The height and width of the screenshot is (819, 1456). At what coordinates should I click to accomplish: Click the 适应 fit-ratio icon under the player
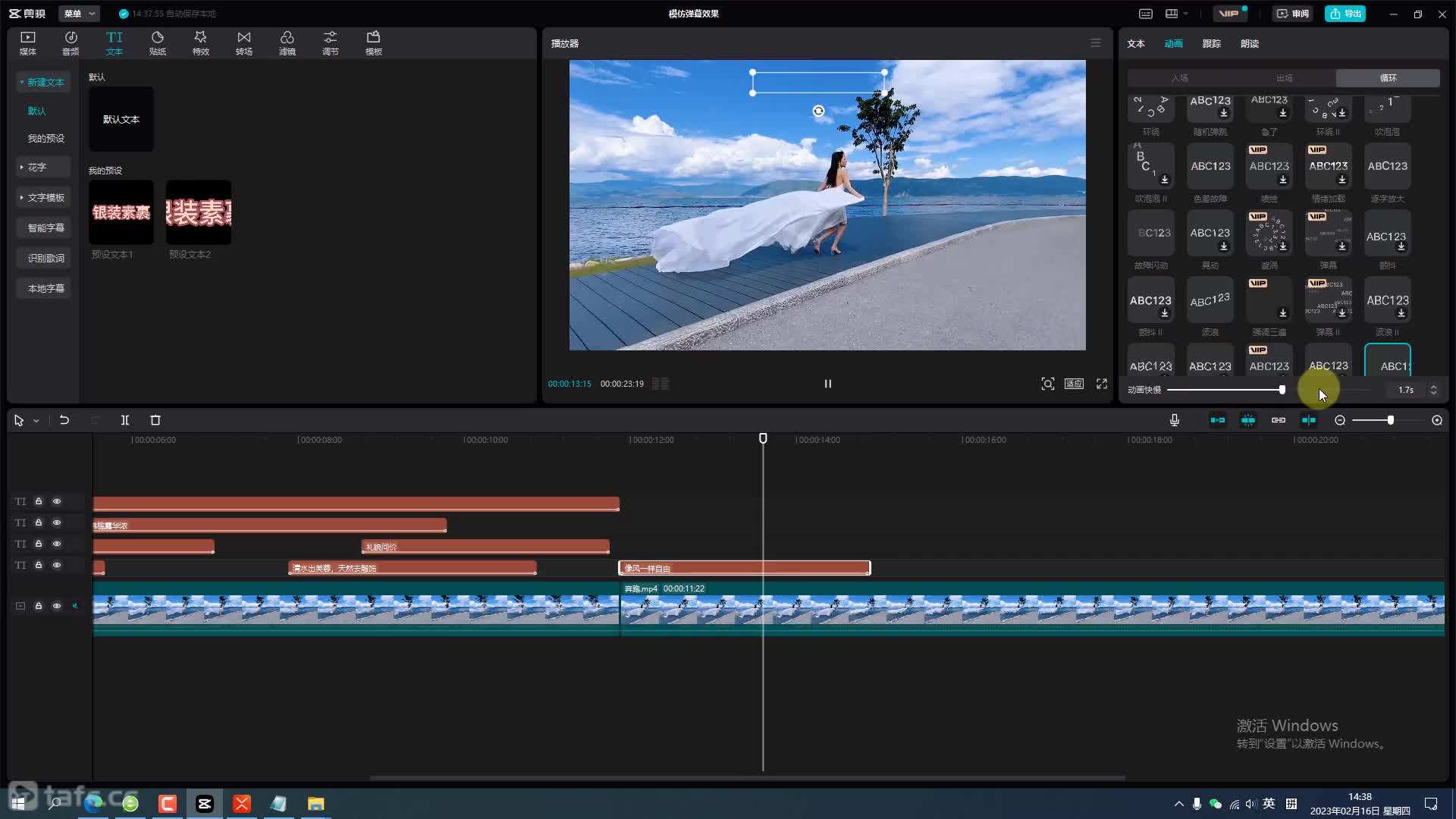pos(1075,384)
